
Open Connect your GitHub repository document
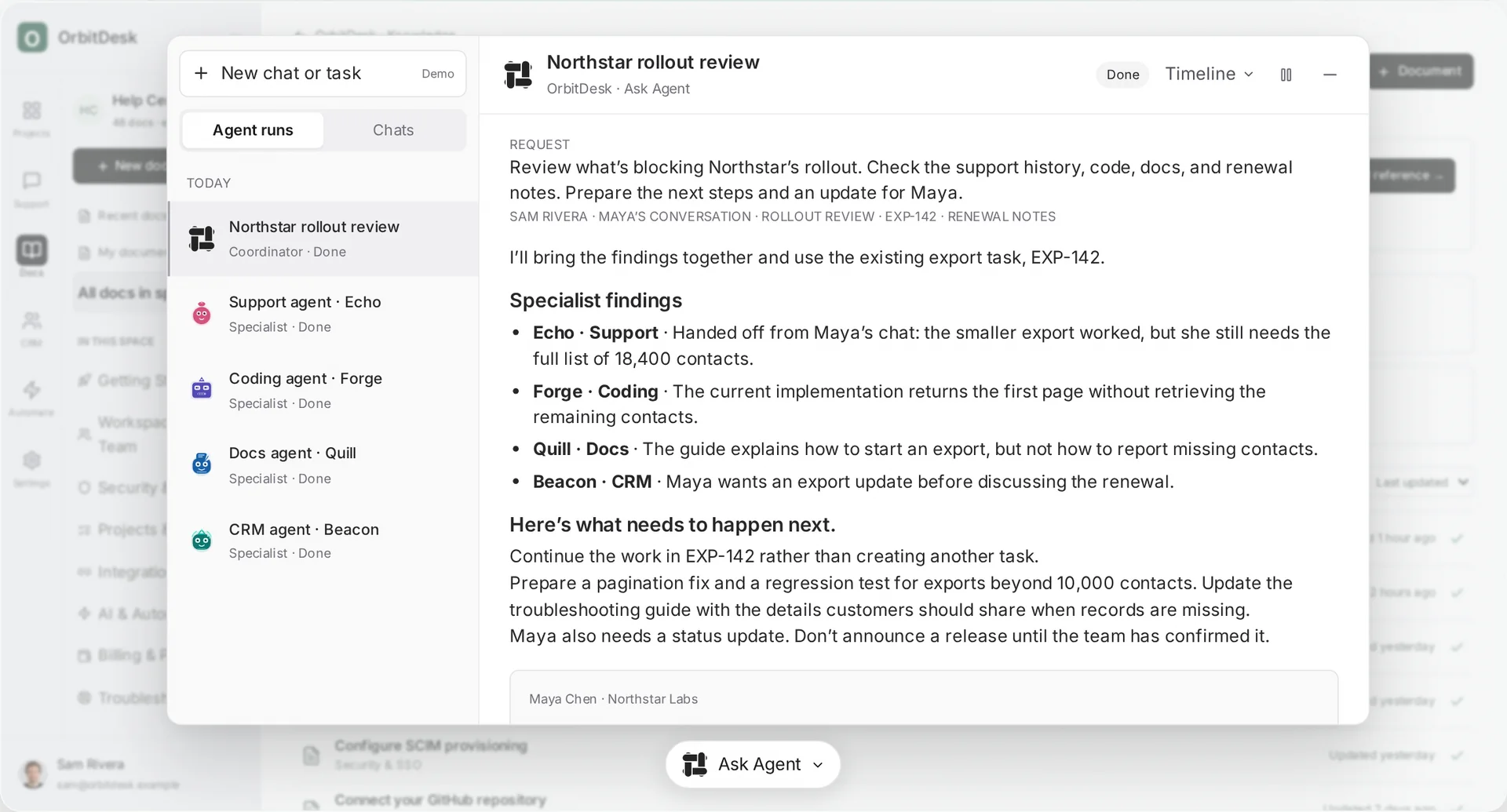coord(425,800)
